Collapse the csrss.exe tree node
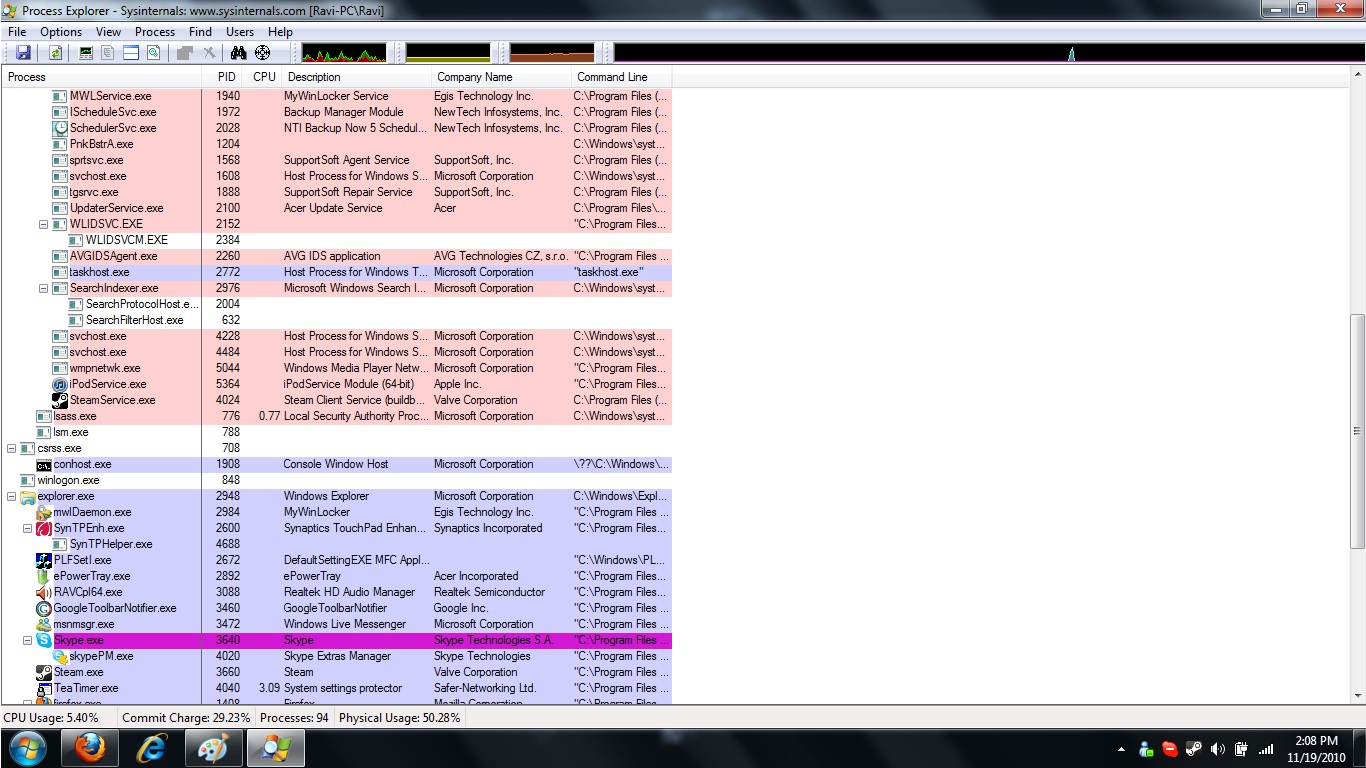Image resolution: width=1366 pixels, height=768 pixels. pyautogui.click(x=11, y=448)
